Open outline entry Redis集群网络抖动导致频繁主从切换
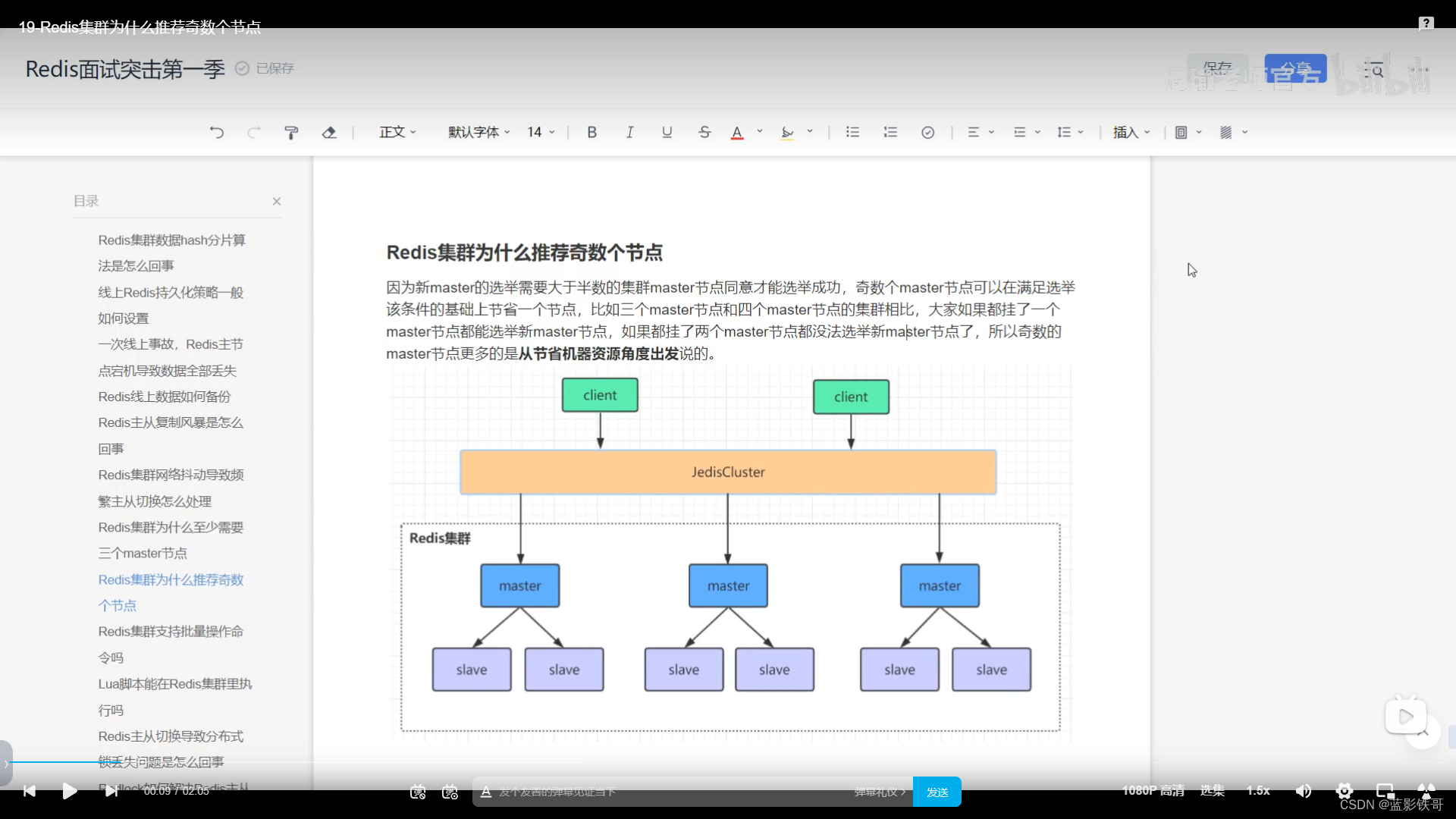The height and width of the screenshot is (819, 1456). click(x=171, y=488)
